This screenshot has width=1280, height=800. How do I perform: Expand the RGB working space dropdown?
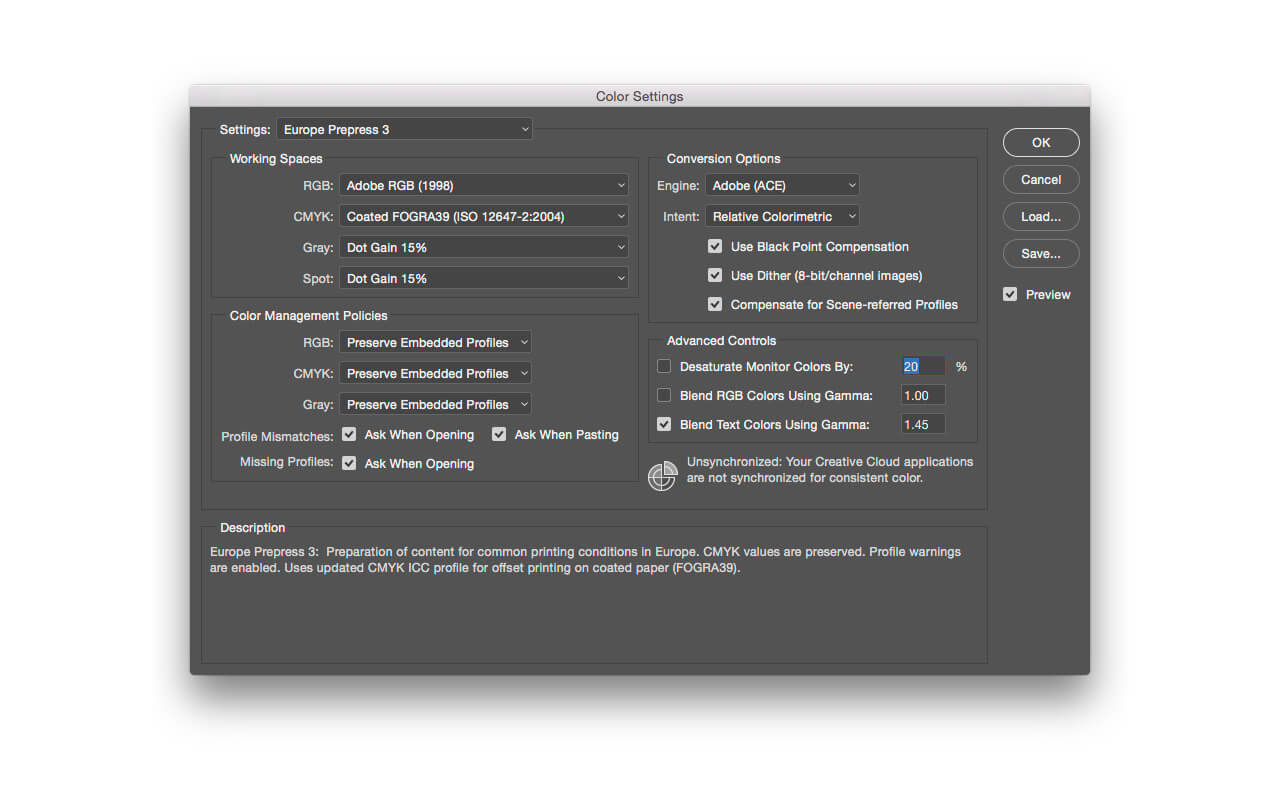[484, 185]
